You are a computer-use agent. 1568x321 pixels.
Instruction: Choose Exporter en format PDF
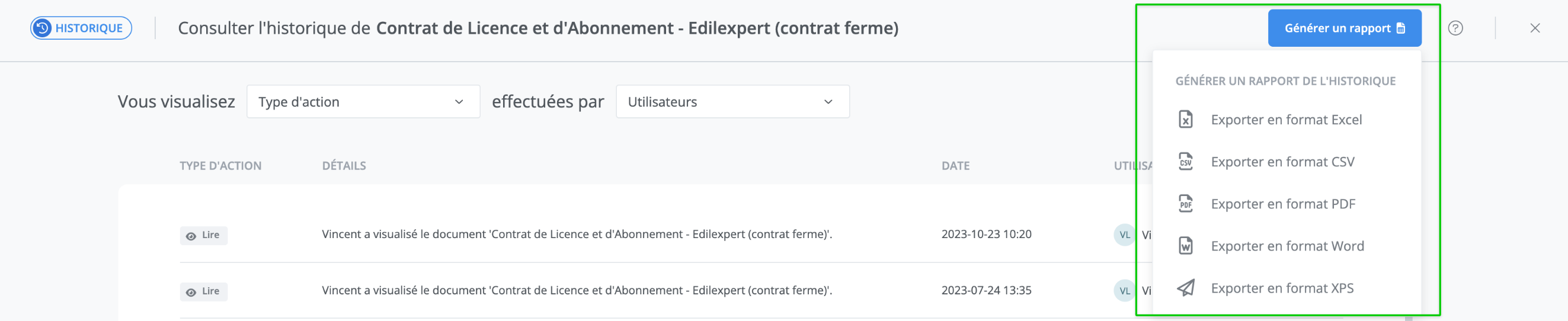(x=1282, y=204)
